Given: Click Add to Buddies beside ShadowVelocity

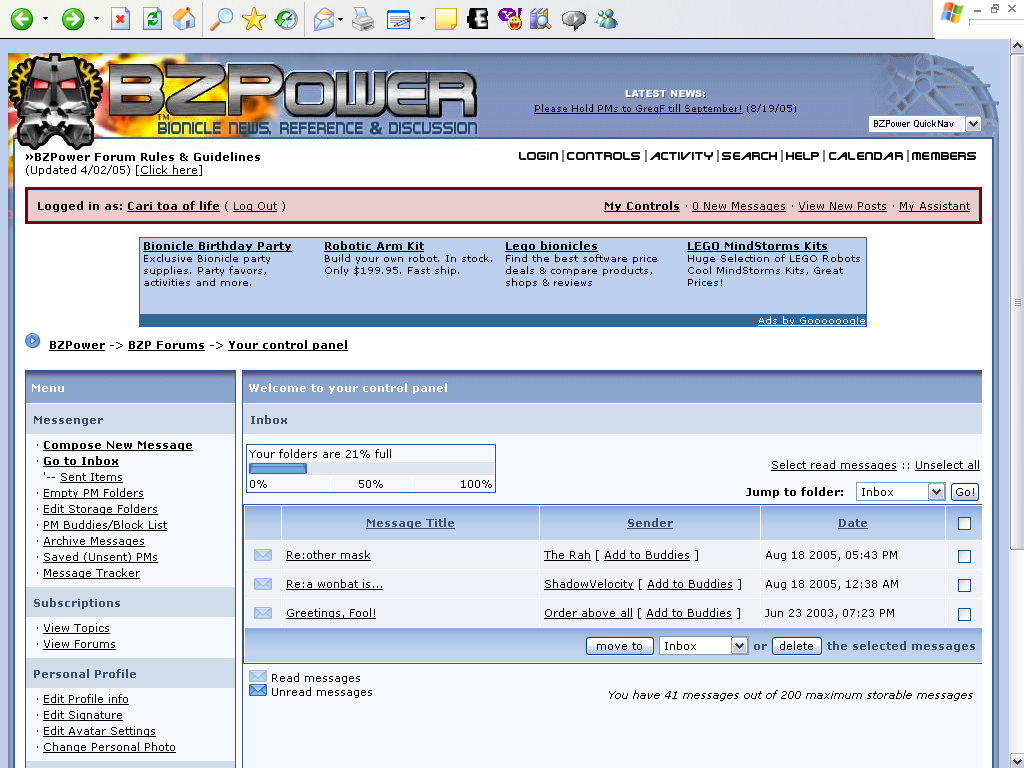Looking at the screenshot, I should pos(690,584).
